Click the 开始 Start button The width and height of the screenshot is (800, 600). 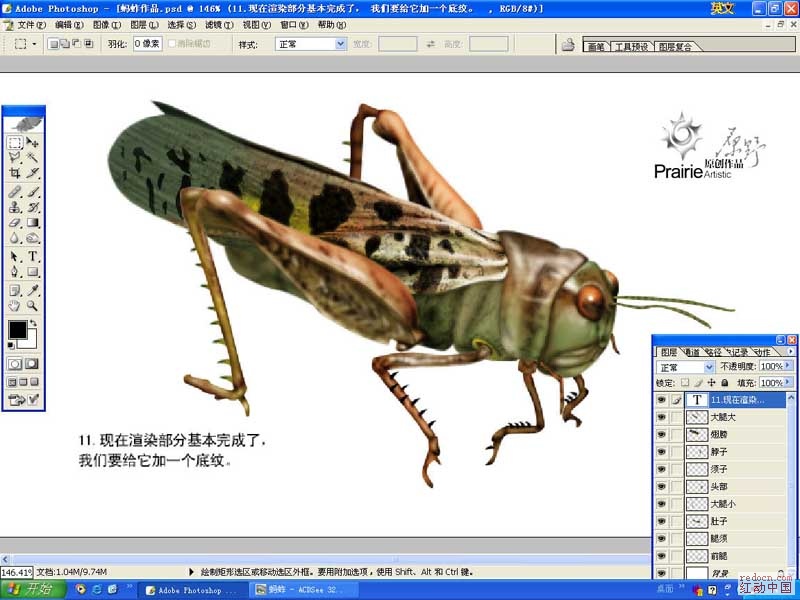pos(33,590)
